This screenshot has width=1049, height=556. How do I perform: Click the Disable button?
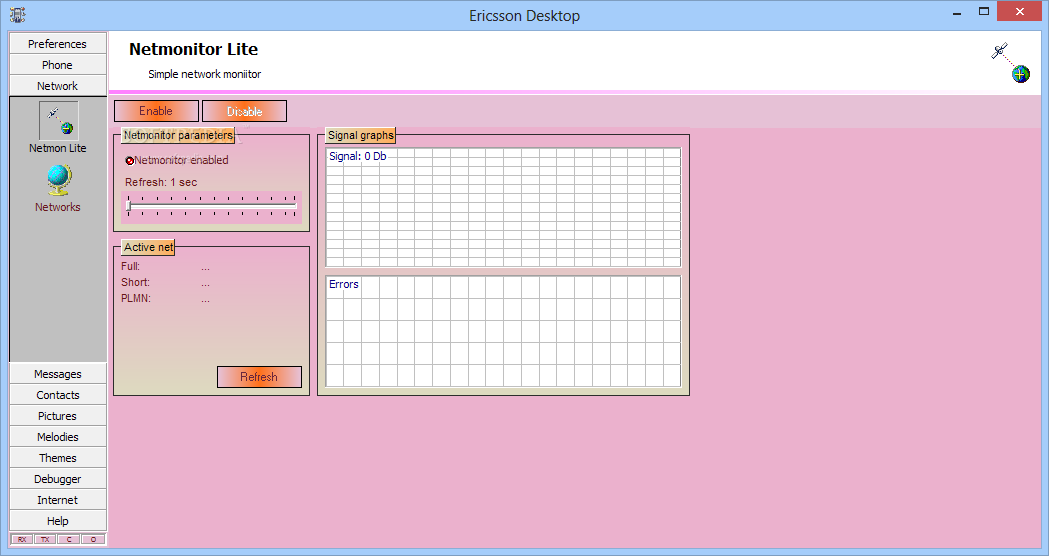(244, 111)
